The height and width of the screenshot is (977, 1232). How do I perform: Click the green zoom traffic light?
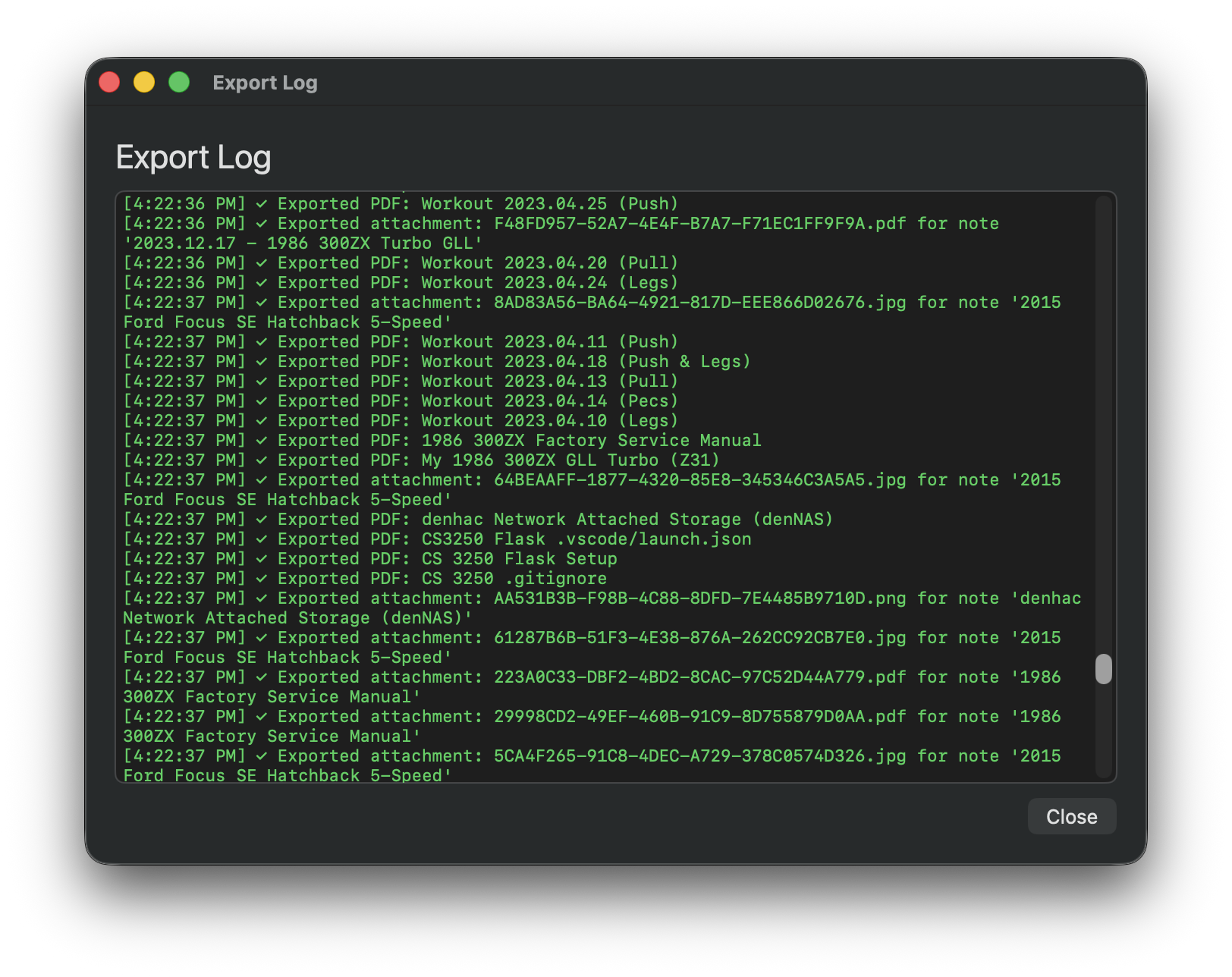point(178,81)
